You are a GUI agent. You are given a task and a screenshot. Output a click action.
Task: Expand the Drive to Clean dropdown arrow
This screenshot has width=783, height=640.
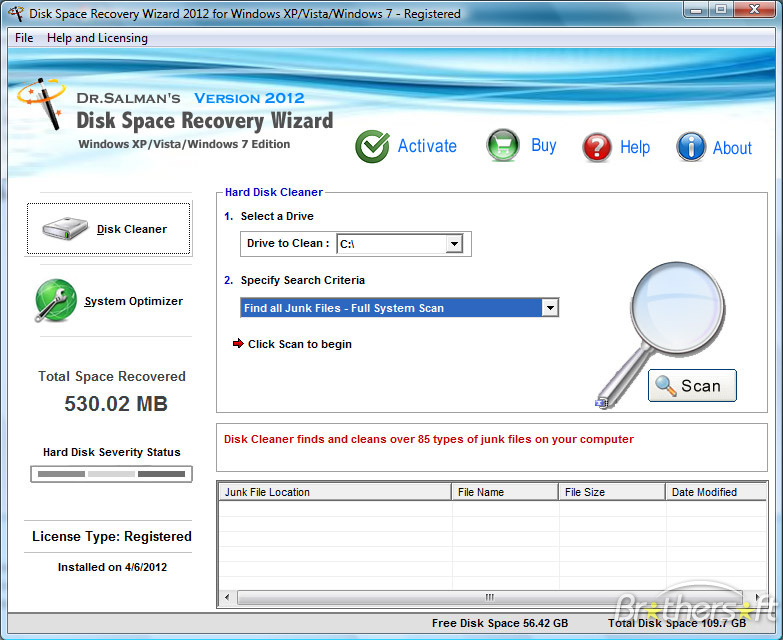454,244
